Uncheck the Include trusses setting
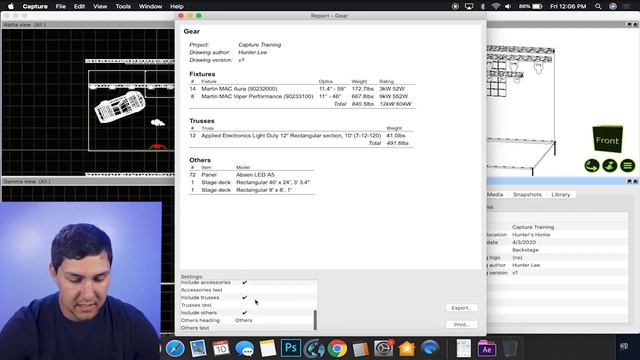Image resolution: width=640 pixels, height=360 pixels. click(244, 298)
